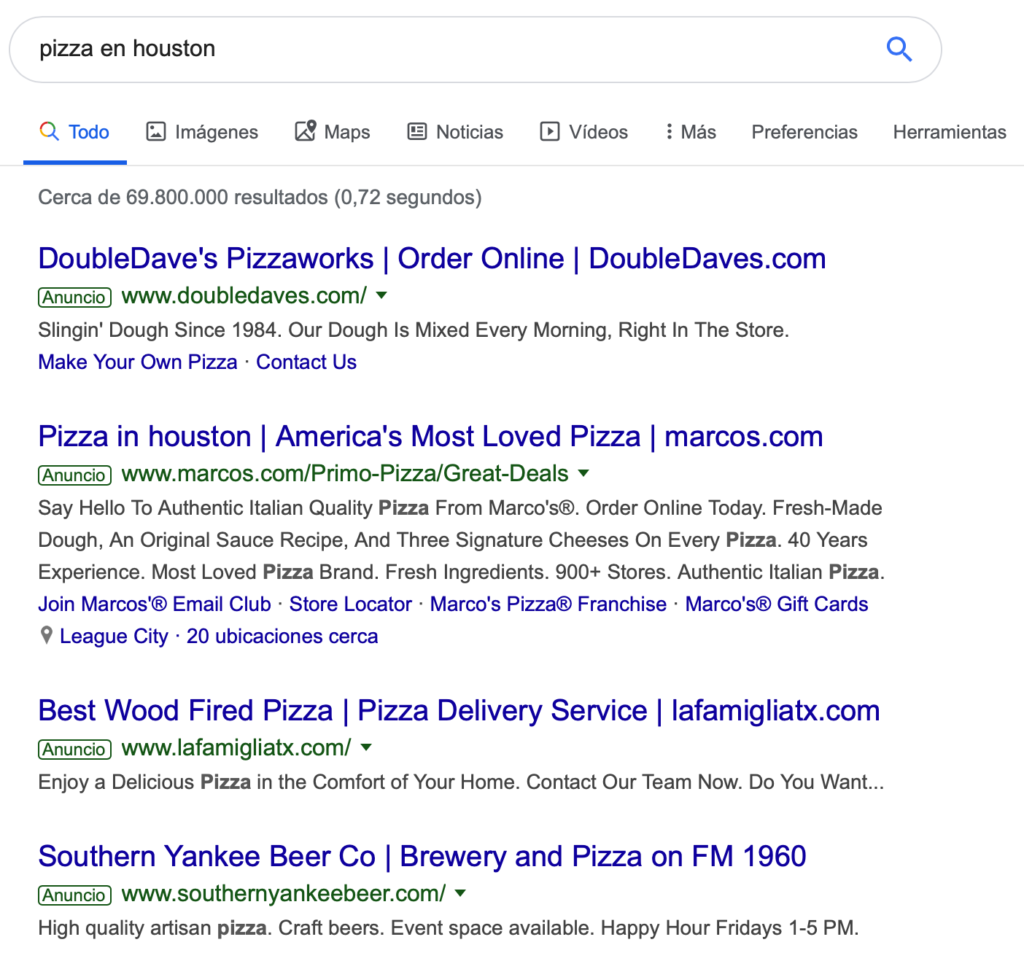Open the 20 ubicaciones cerca link
The width and height of the screenshot is (1024, 961).
pyautogui.click(x=282, y=636)
